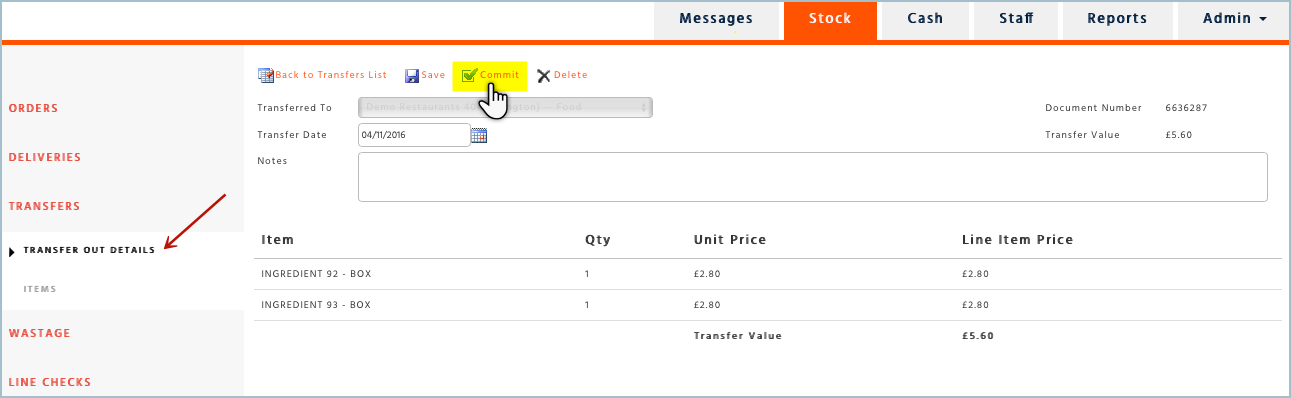Viewport: 1291px width, 398px height.
Task: Go to Orders in the sidebar
Action: coord(34,108)
